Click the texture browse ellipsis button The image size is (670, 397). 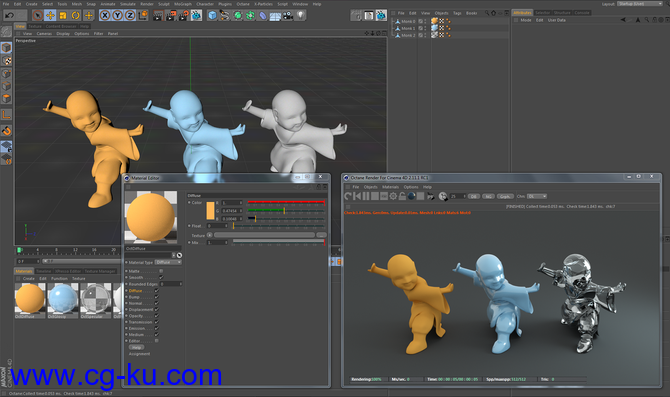click(321, 235)
